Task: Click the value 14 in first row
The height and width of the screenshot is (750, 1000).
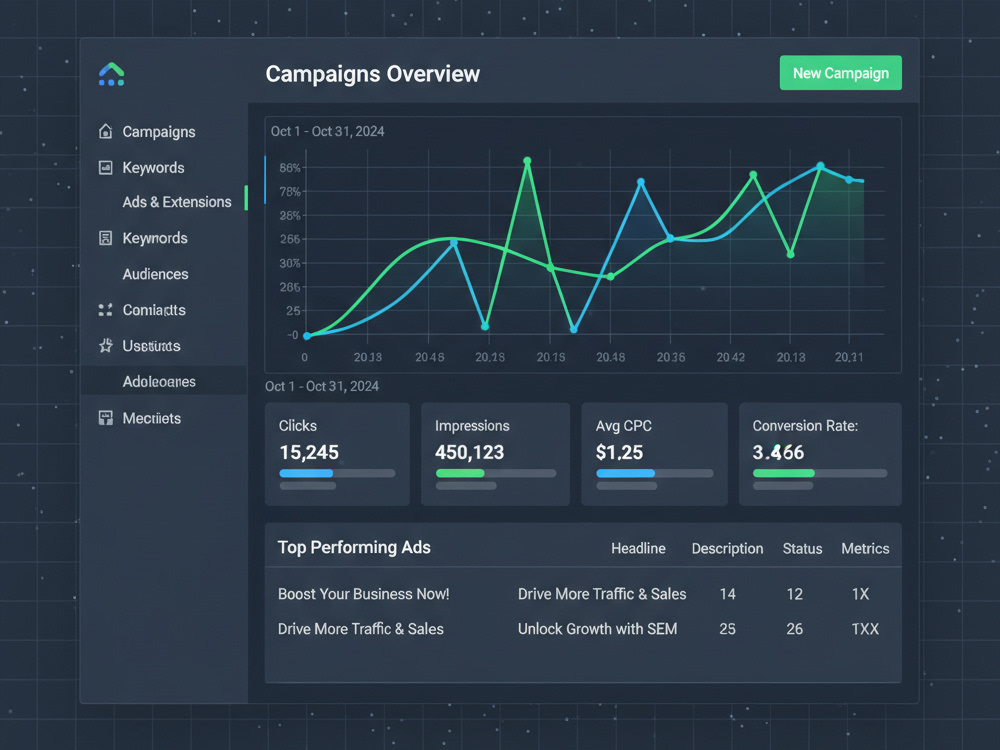Action: tap(728, 594)
